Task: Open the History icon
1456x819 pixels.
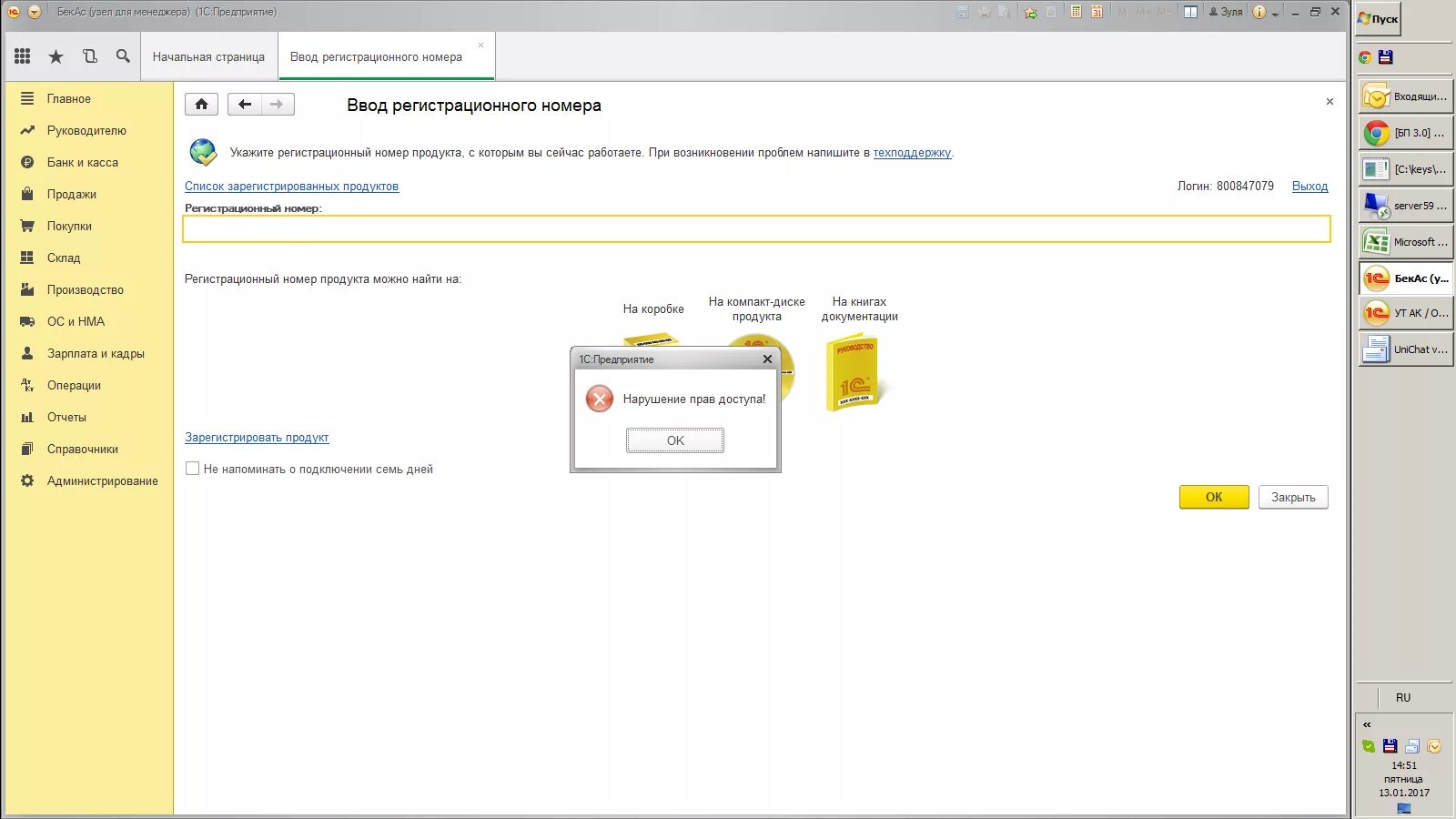Action: [89, 56]
